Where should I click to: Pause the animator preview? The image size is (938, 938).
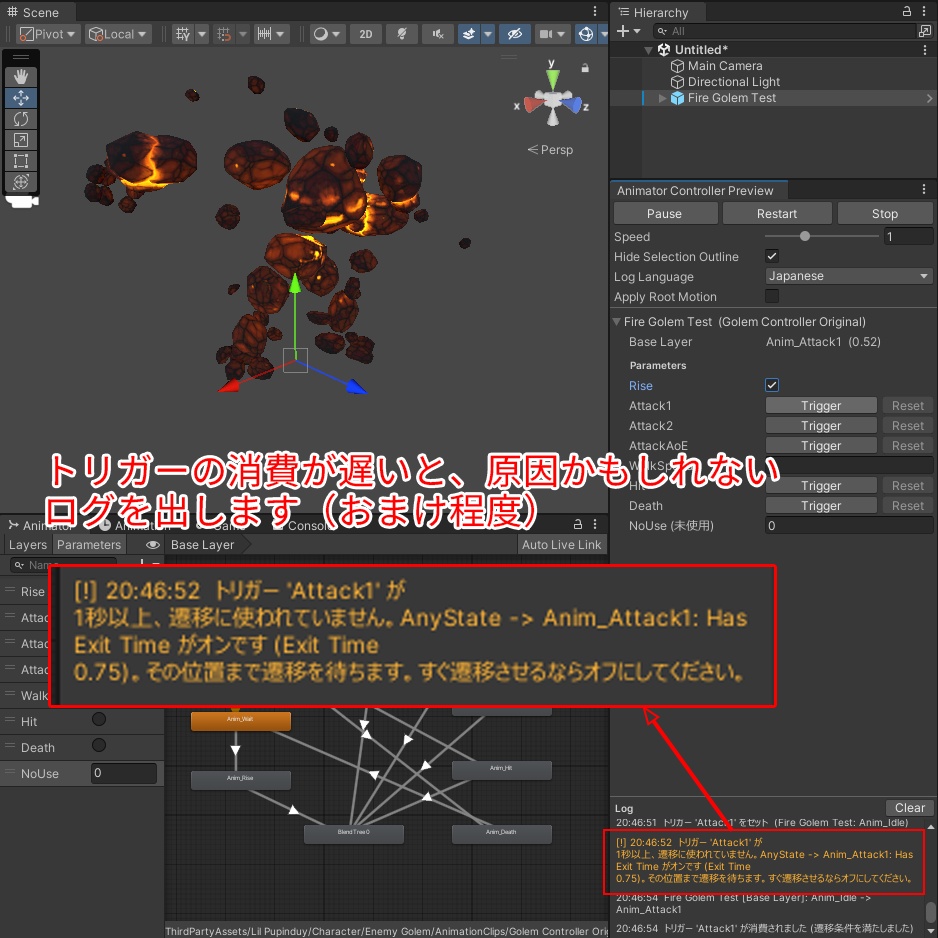[x=665, y=214]
